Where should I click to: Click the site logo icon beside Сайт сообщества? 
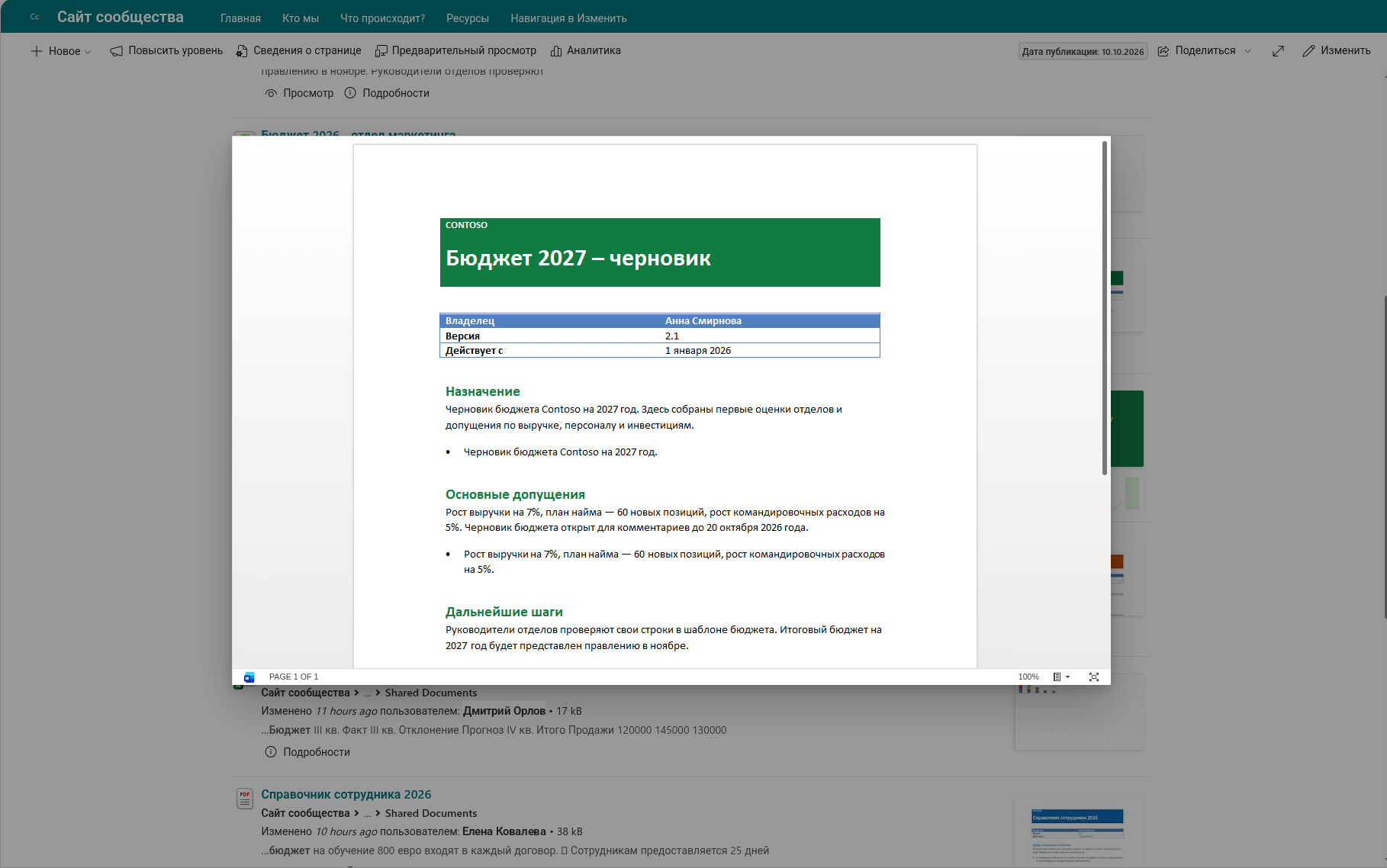coord(34,17)
